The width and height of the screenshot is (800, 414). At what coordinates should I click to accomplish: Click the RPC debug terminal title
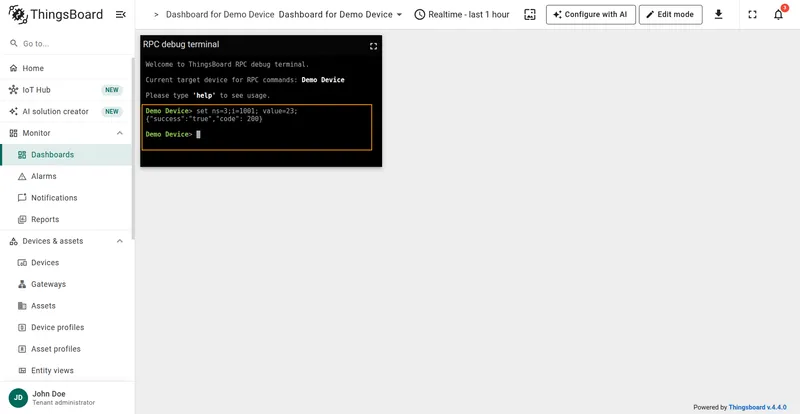pyautogui.click(x=181, y=44)
